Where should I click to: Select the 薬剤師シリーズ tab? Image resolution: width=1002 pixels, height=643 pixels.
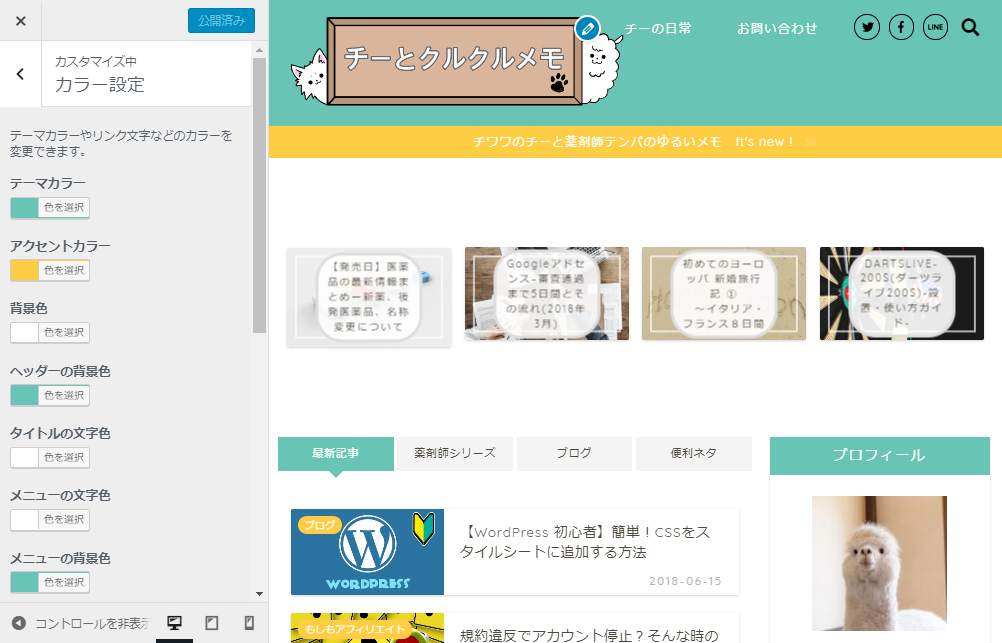pos(454,454)
